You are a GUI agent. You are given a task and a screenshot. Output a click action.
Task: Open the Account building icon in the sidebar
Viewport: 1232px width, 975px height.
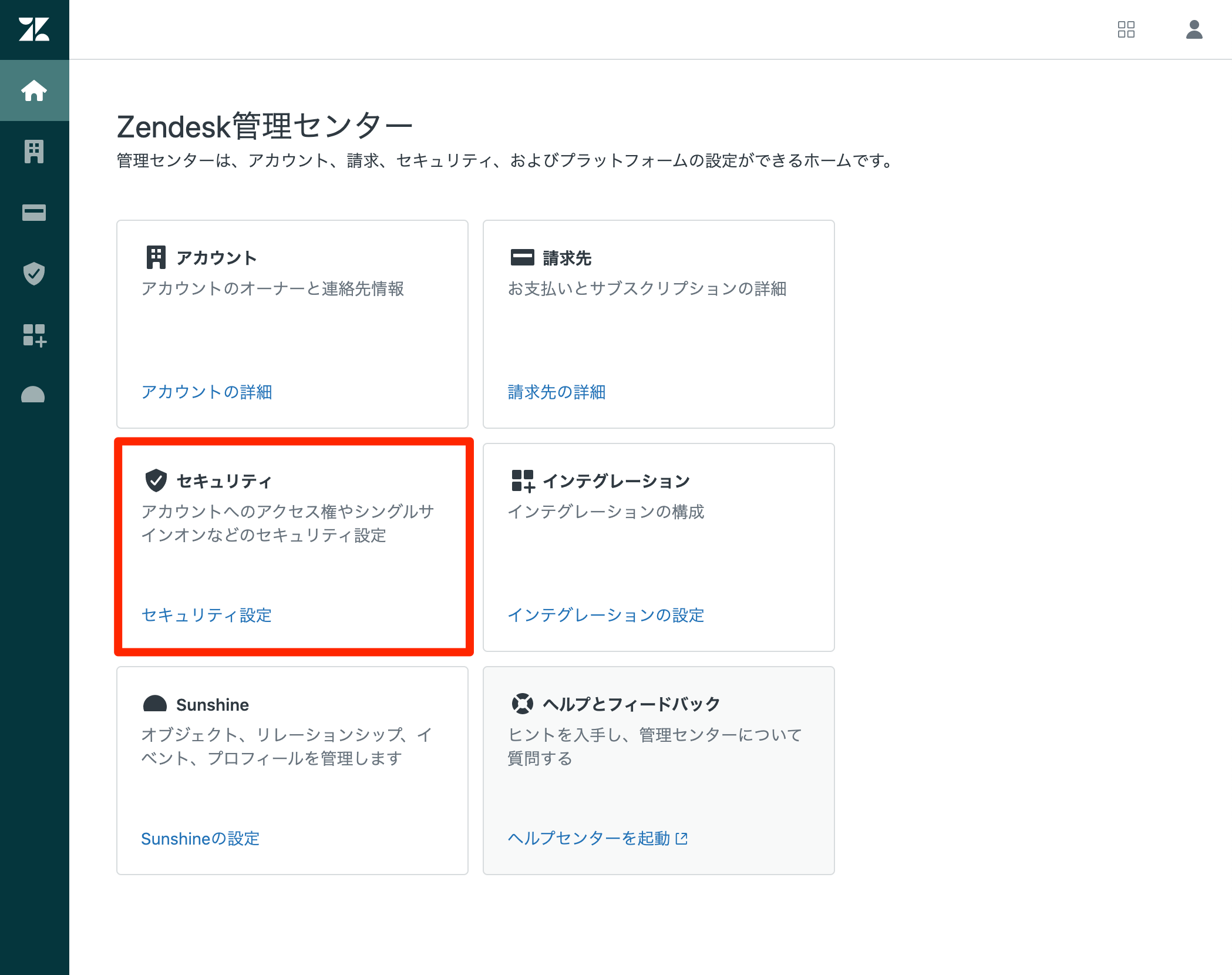[34, 152]
